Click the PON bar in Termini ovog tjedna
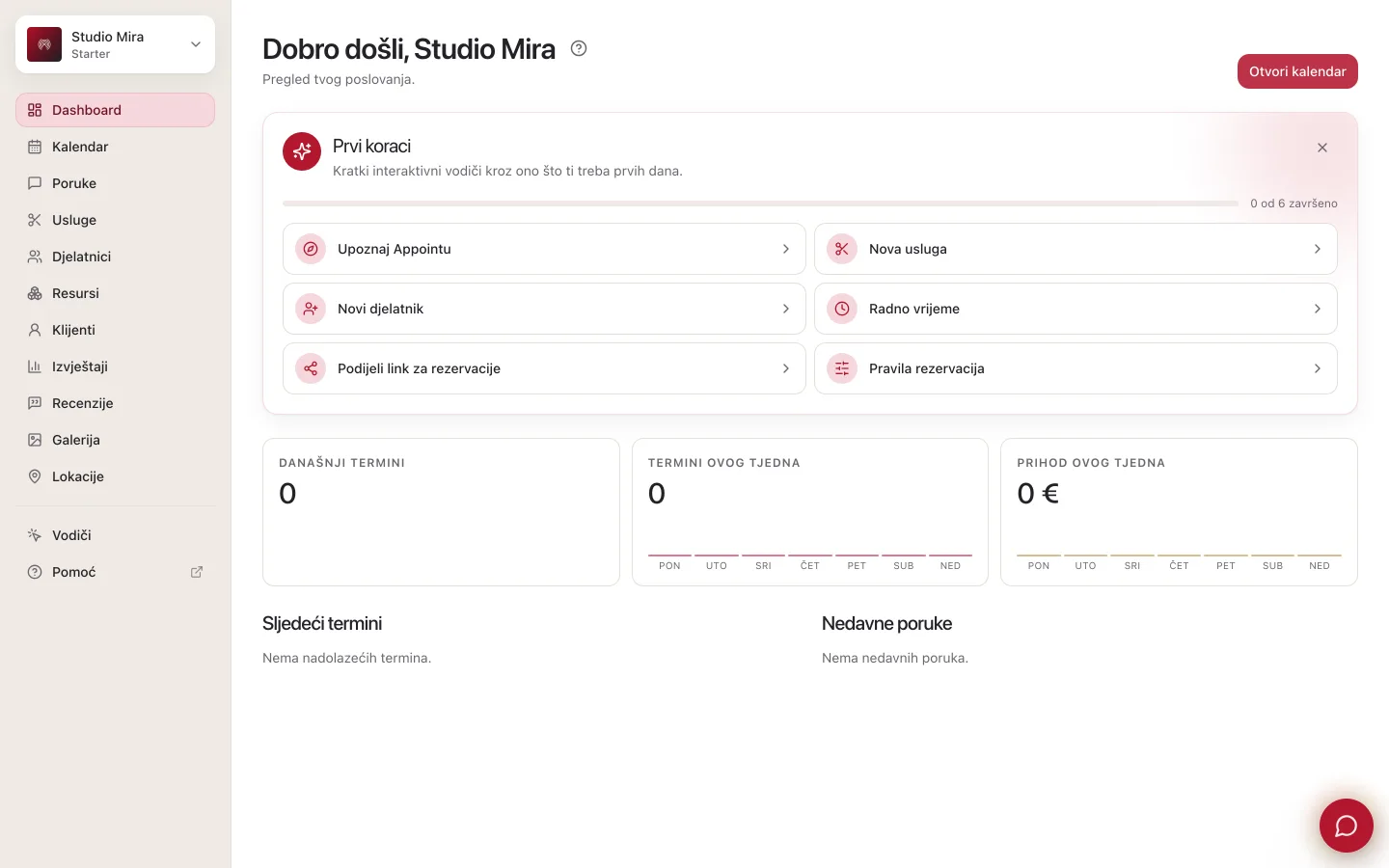The height and width of the screenshot is (868, 1389). pyautogui.click(x=669, y=556)
